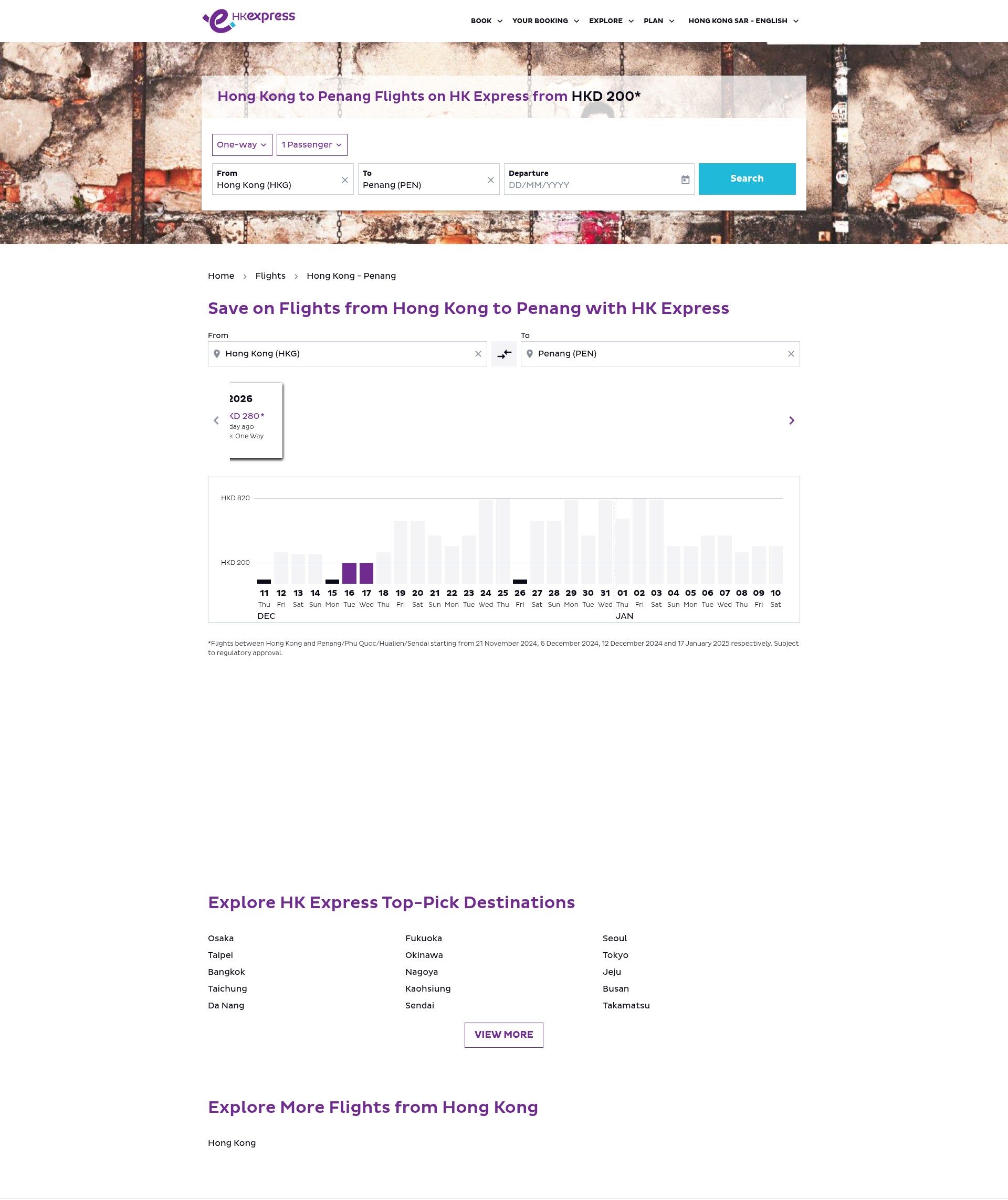Select the purple bar for 17 Wed
Viewport: 1008px width, 1200px height.
pos(366,573)
